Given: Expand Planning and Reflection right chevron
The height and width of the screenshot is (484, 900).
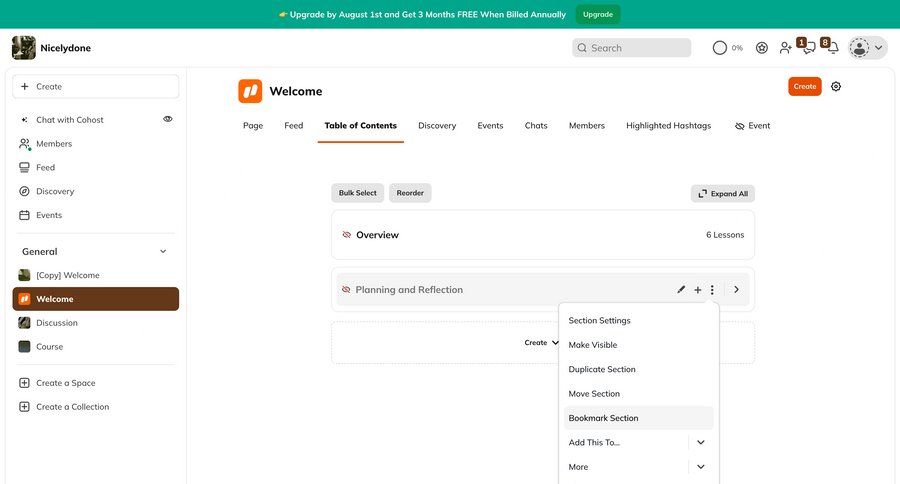Looking at the screenshot, I should 736,290.
